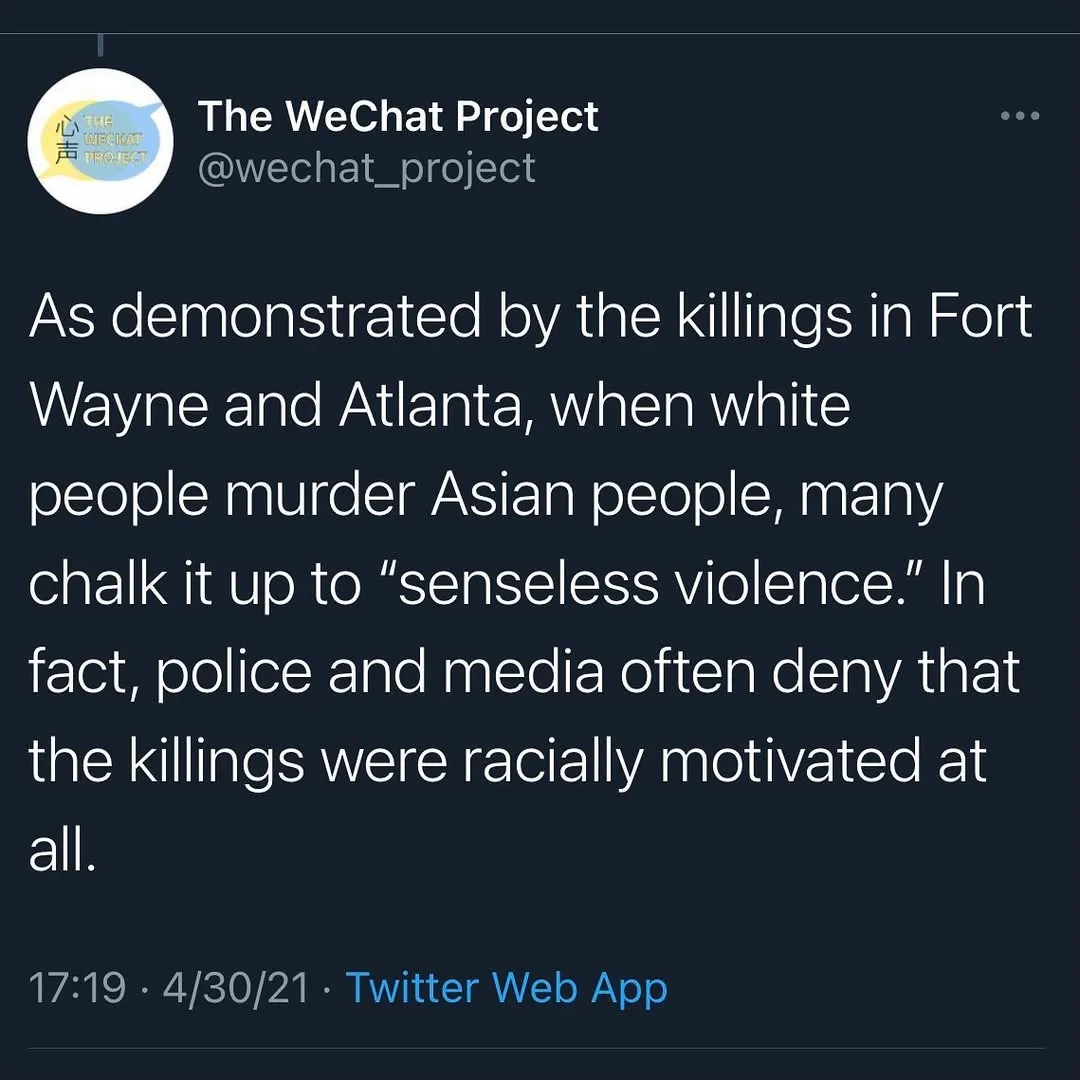
Task: Click the thread connector line above avatar
Action: point(101,45)
